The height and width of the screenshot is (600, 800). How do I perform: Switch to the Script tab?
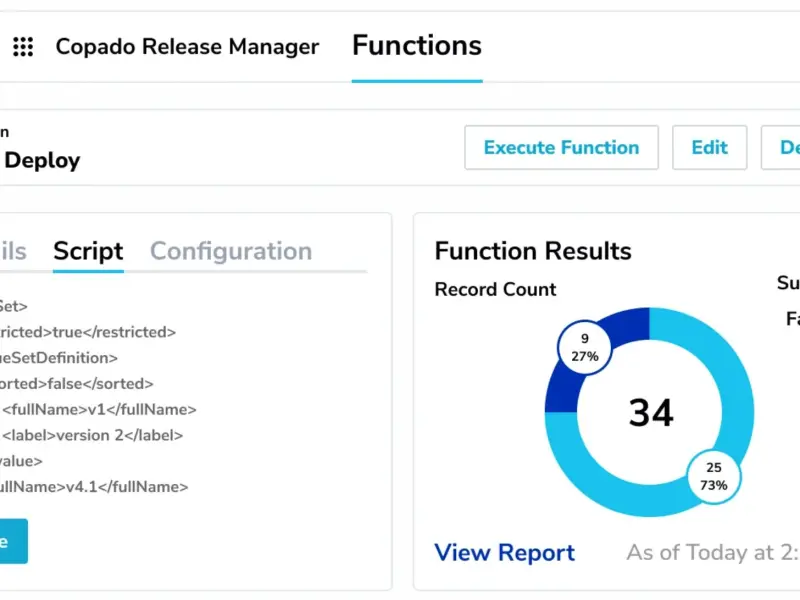(88, 251)
